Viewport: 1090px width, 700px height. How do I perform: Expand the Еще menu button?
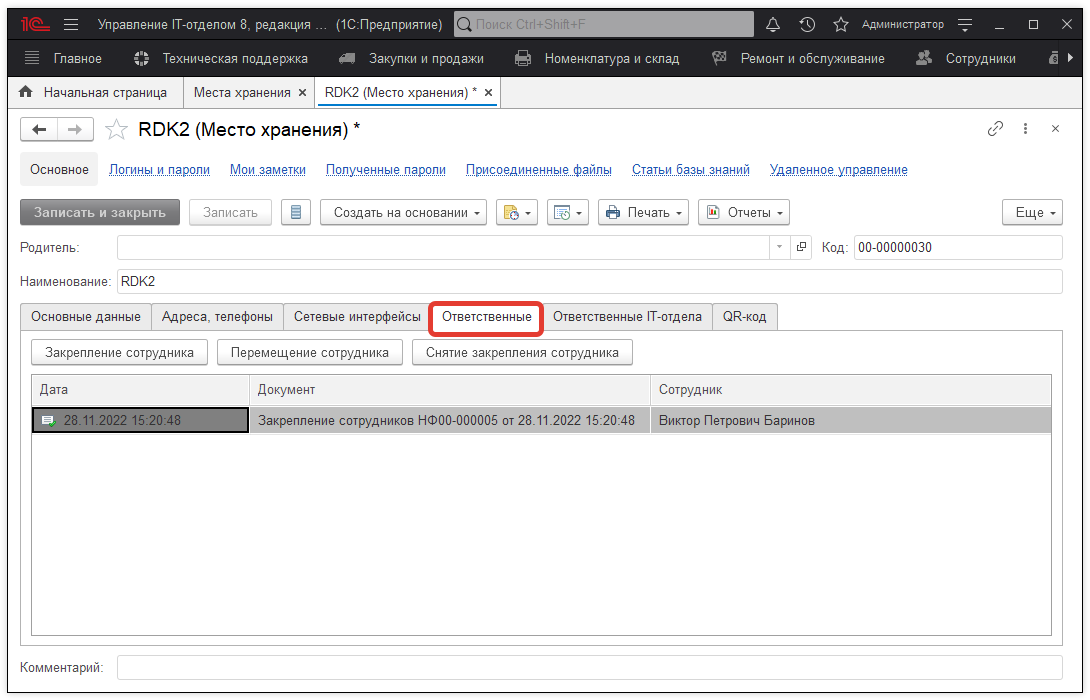coord(1030,212)
